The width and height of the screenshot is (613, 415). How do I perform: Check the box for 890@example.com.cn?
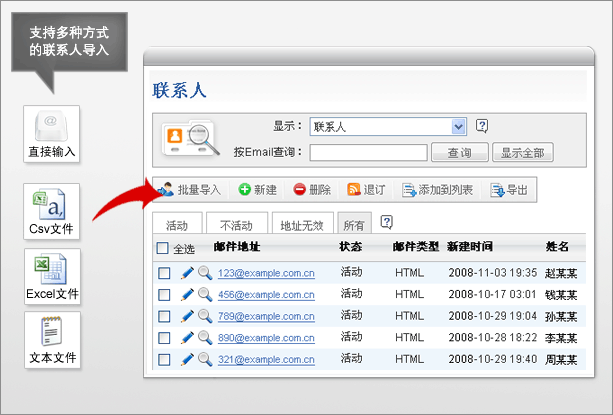click(x=164, y=338)
